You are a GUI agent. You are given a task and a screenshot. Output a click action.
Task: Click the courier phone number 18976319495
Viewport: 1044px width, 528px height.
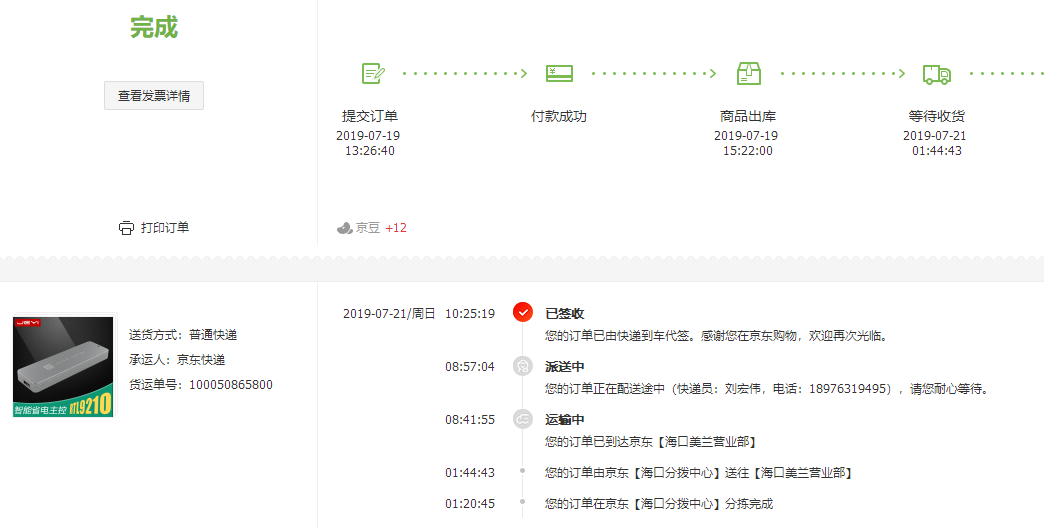[x=848, y=389]
